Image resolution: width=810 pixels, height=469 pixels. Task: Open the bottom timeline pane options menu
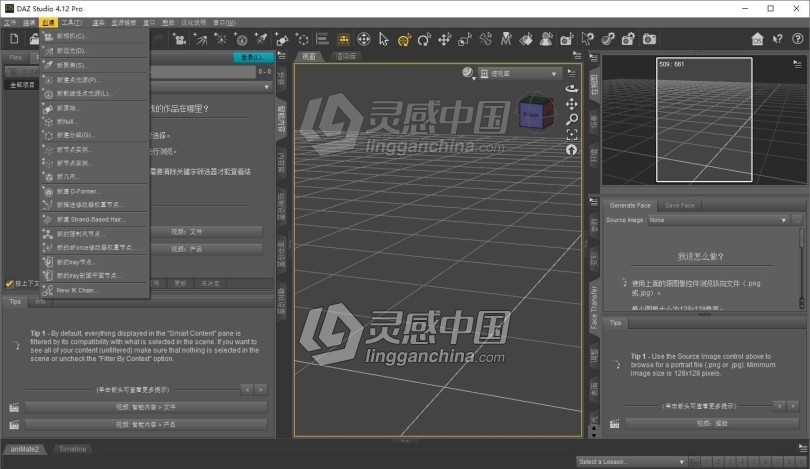click(x=803, y=448)
